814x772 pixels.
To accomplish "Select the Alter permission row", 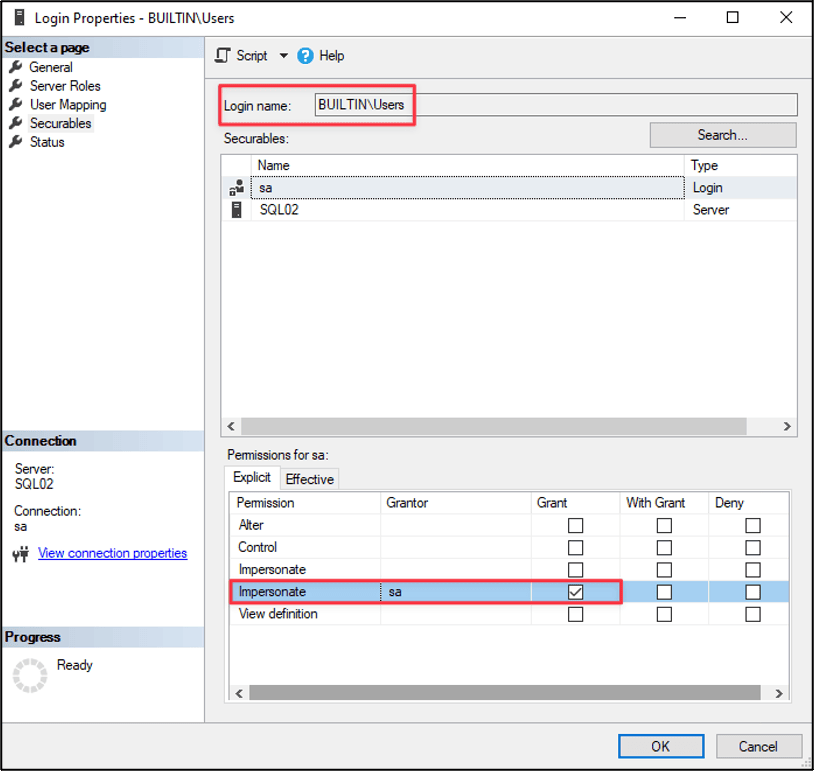I will (x=509, y=525).
